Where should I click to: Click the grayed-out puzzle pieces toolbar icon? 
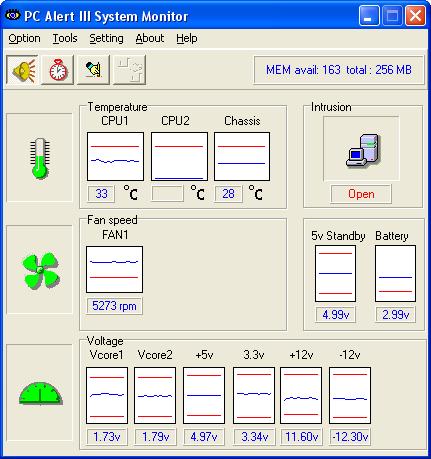[130, 70]
